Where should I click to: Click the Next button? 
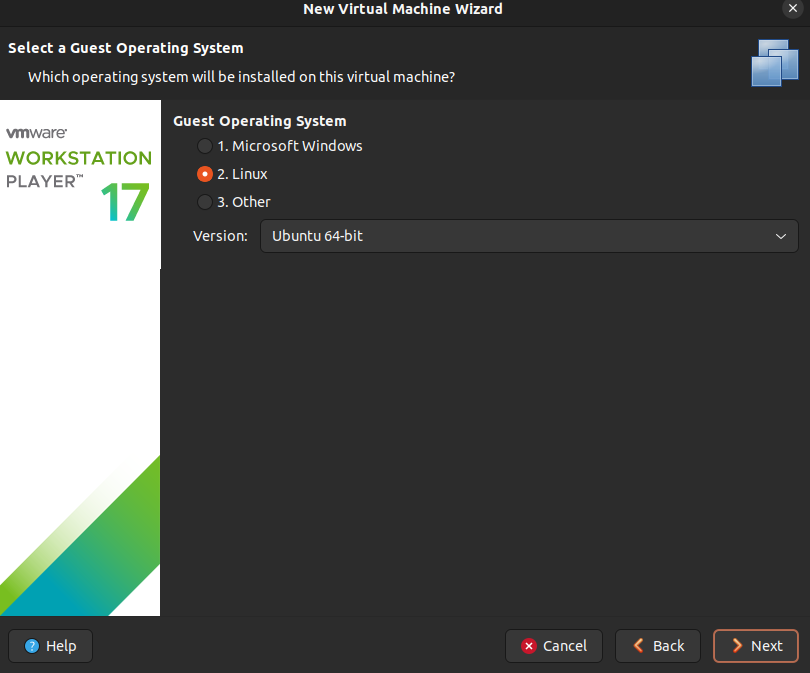[755, 646]
